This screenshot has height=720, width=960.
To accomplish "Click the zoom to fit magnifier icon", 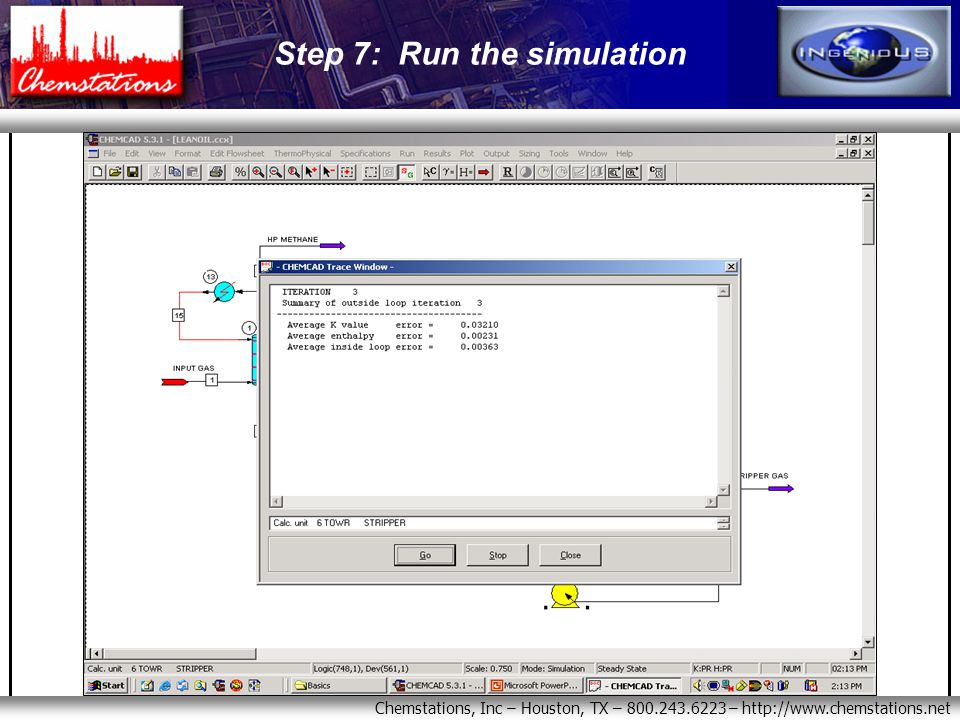I will pyautogui.click(x=294, y=172).
